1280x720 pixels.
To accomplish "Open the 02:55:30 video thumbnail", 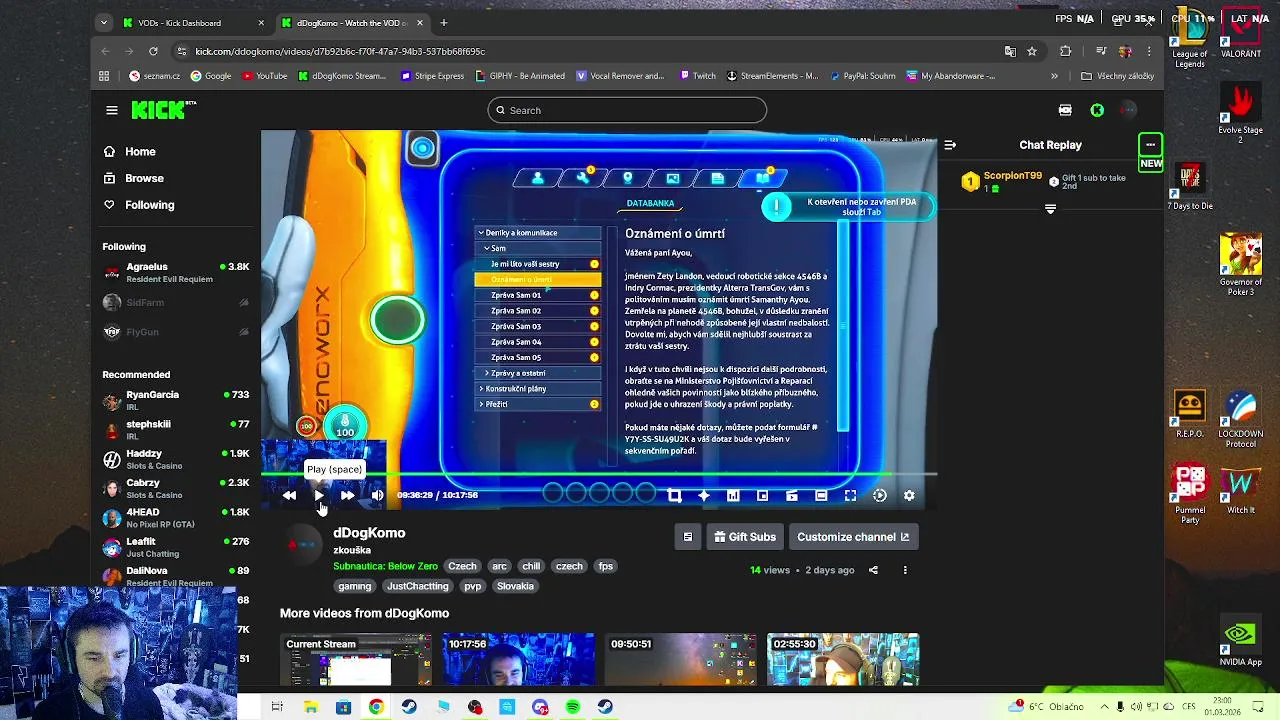I will [x=843, y=660].
